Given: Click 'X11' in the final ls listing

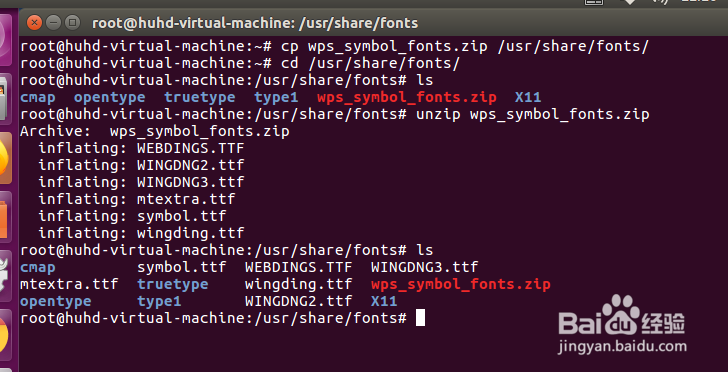Looking at the screenshot, I should point(384,301).
